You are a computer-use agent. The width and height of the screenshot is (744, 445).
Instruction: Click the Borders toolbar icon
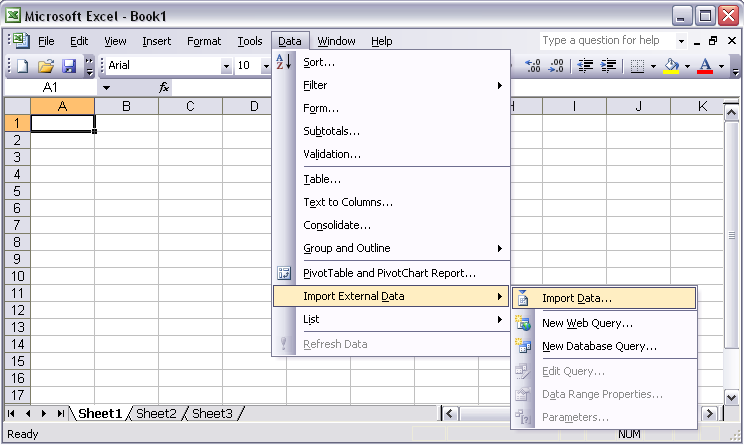point(637,65)
